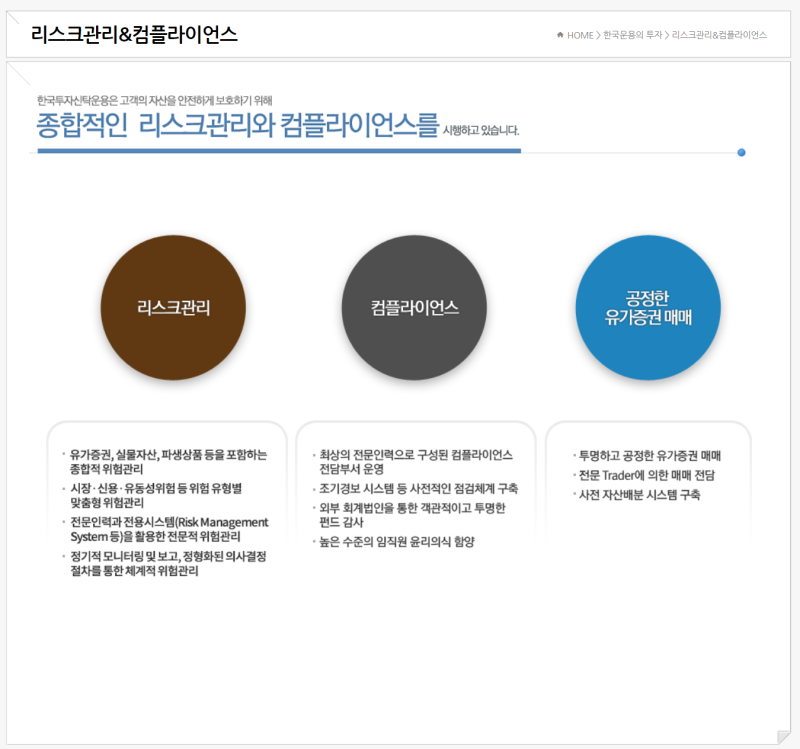Click the blue dot ending the heading line
800x749 pixels.
741,153
